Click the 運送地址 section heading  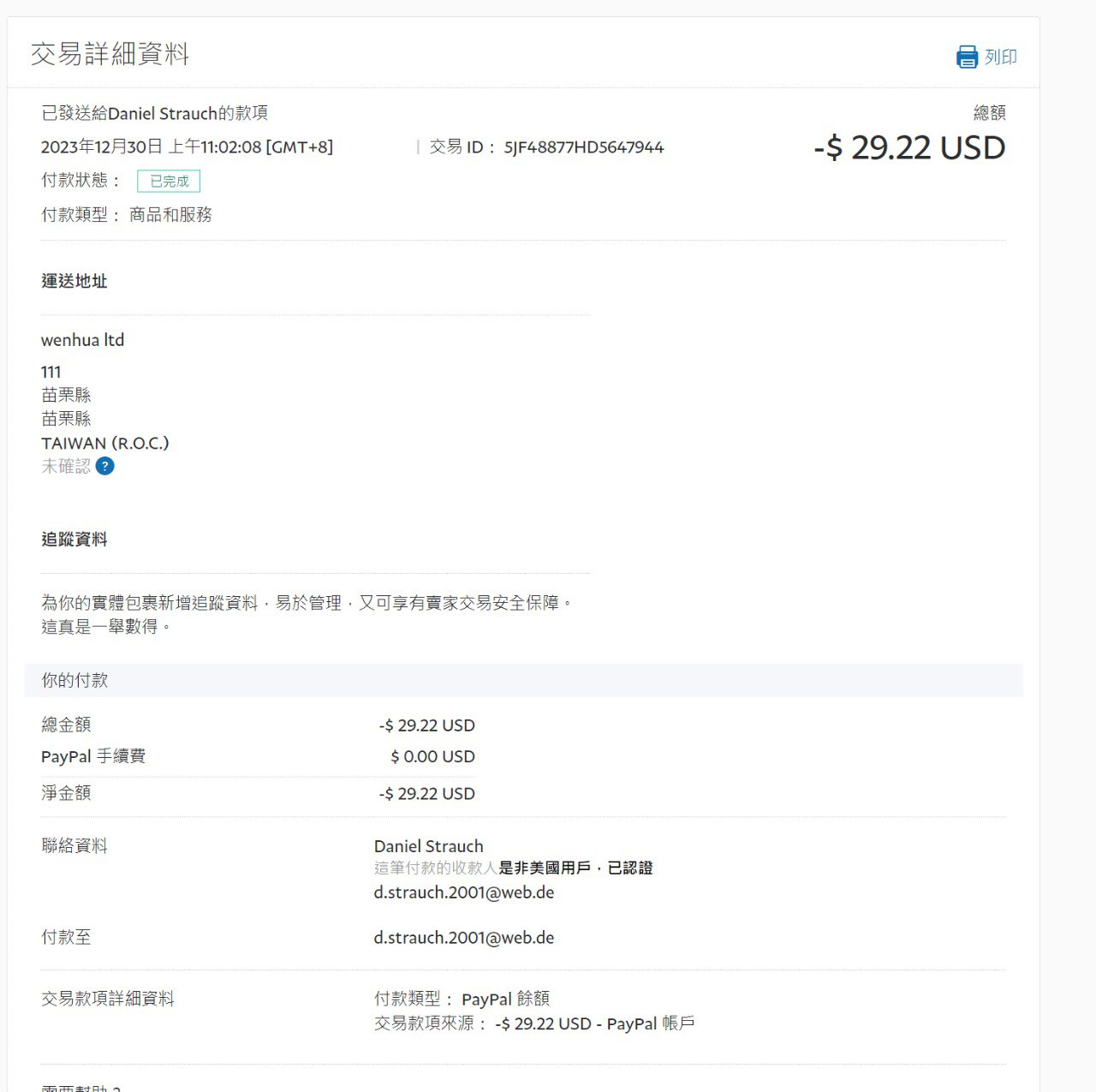[74, 281]
